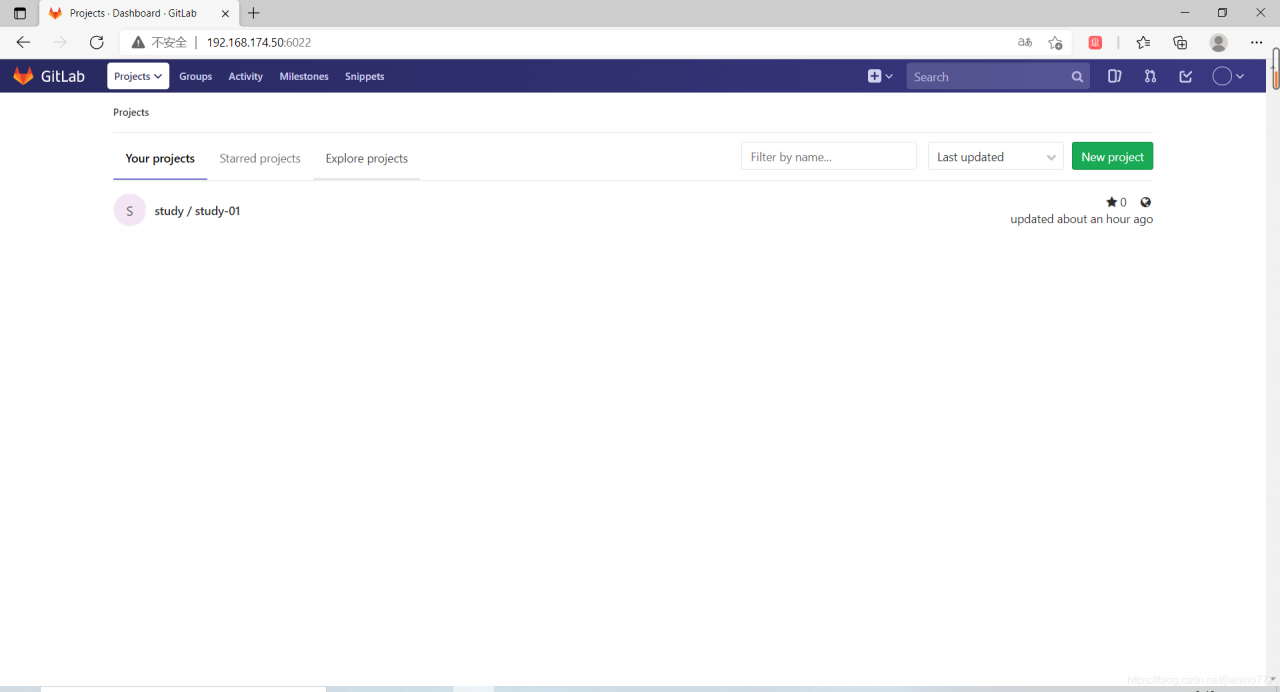Open the Last updated sort dropdown

pos(996,156)
